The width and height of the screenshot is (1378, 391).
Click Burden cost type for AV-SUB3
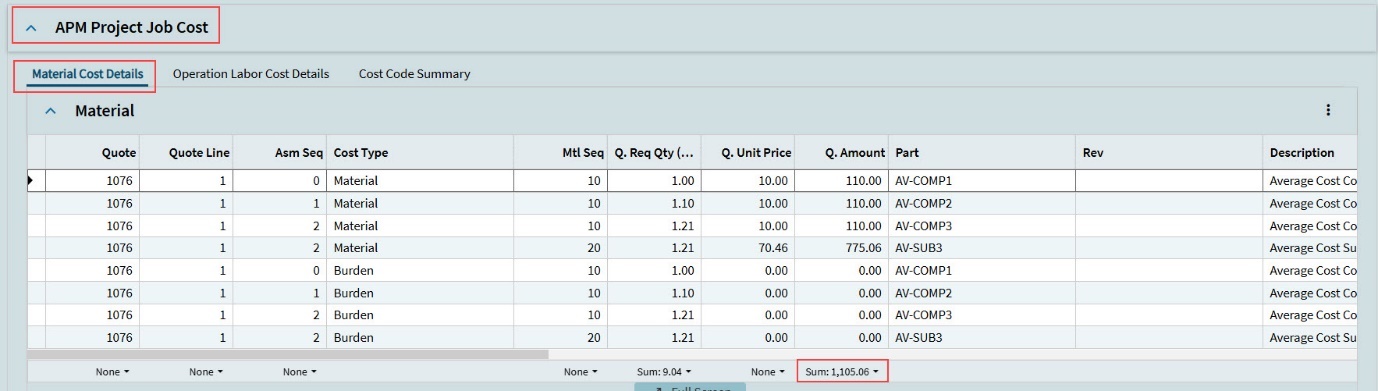tap(420, 338)
